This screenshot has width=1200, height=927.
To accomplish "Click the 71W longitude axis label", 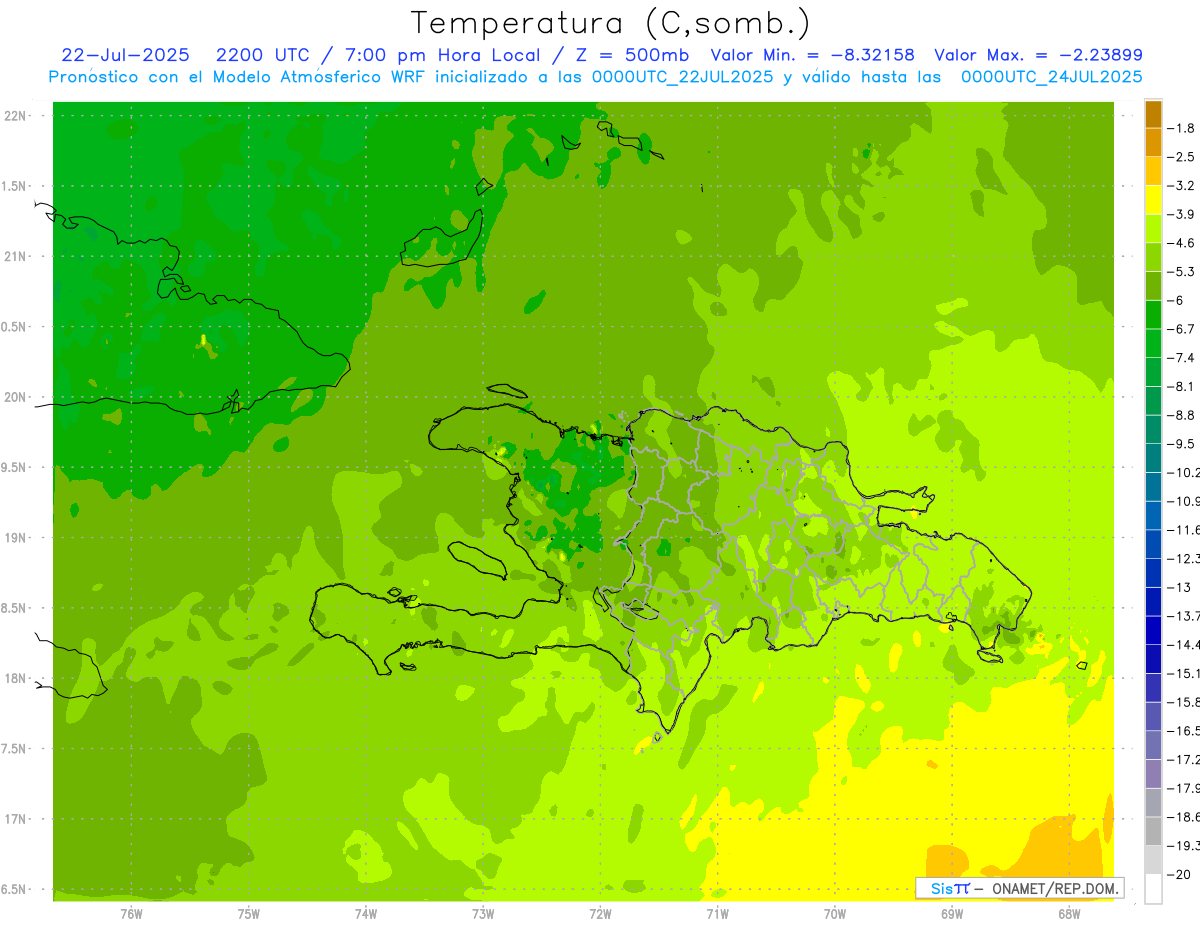I will (x=717, y=913).
